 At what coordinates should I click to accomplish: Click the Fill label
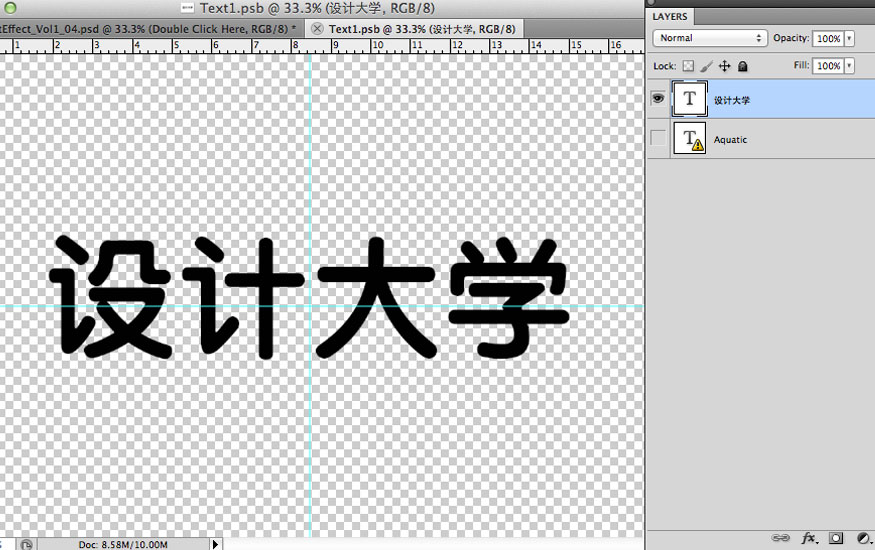coord(801,65)
